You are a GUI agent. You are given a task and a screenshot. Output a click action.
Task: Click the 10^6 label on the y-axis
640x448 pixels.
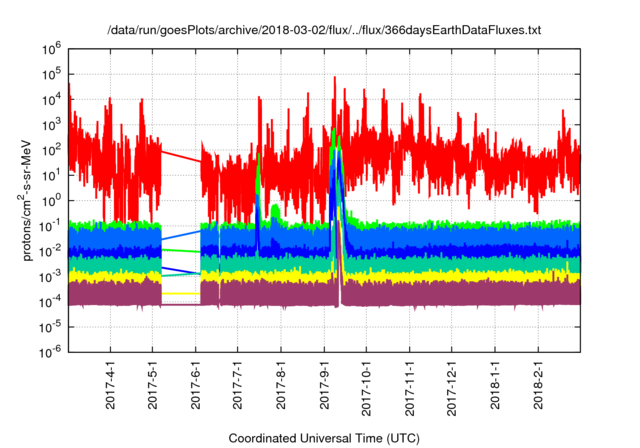click(x=51, y=47)
